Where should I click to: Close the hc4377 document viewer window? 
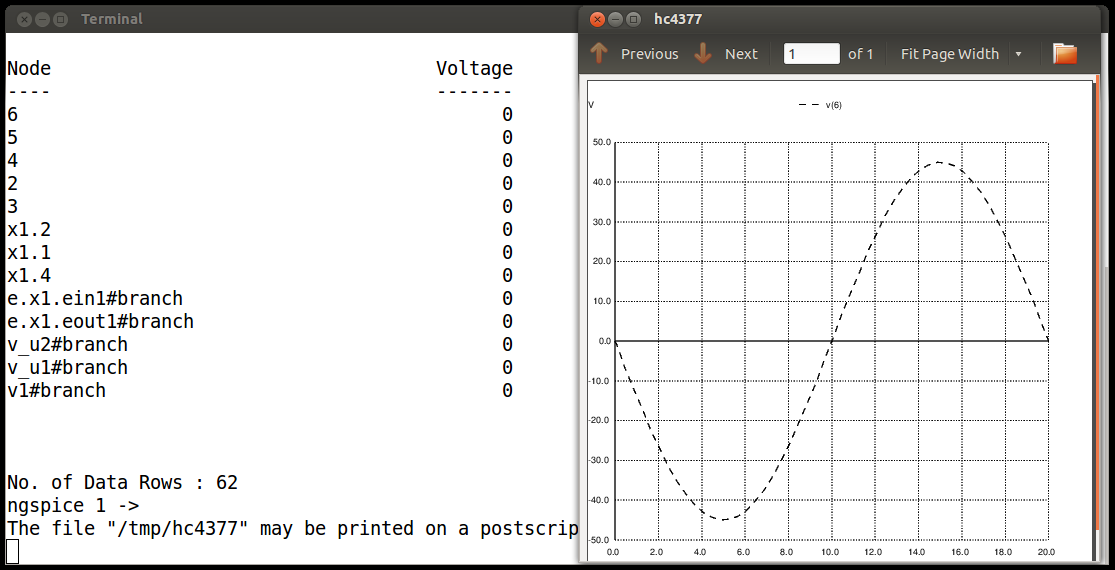coord(597,20)
